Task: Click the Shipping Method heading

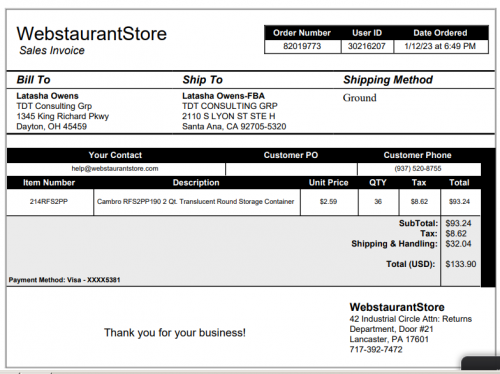Action: (x=388, y=80)
